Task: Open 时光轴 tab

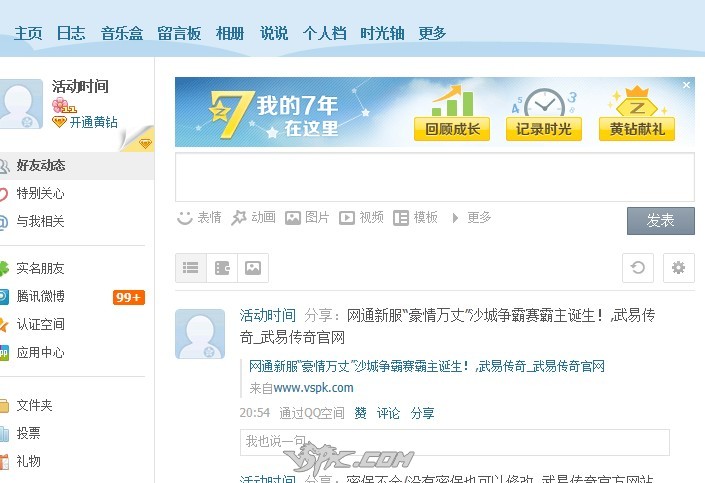Action: coord(382,33)
